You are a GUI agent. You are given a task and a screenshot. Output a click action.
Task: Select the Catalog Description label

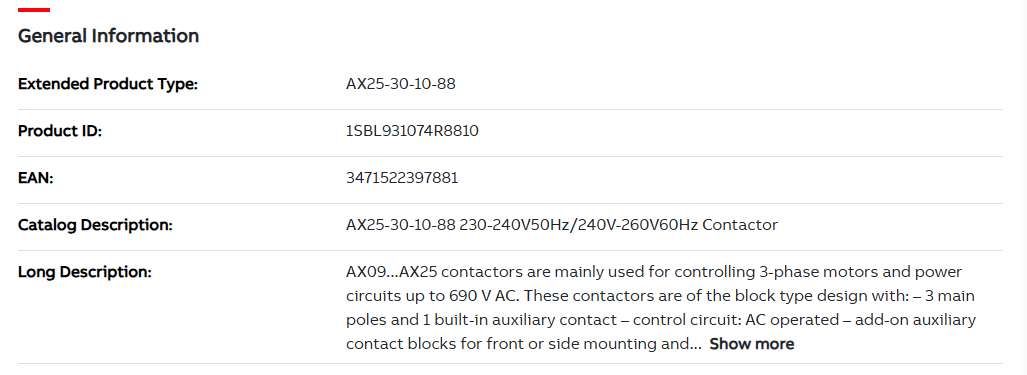pyautogui.click(x=95, y=224)
